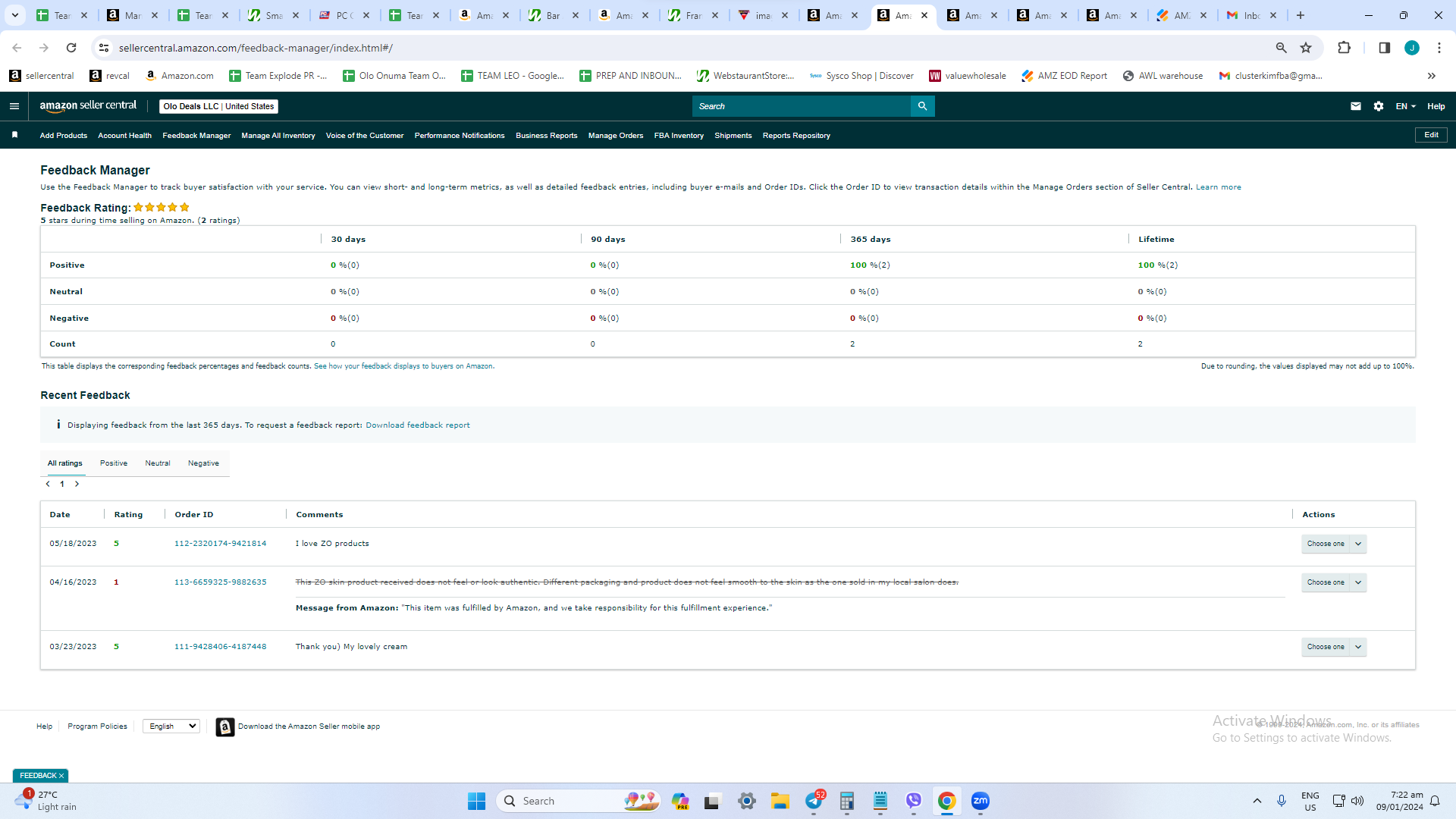This screenshot has height=819, width=1456.
Task: Click the Edit button in nav bar
Action: [x=1431, y=135]
